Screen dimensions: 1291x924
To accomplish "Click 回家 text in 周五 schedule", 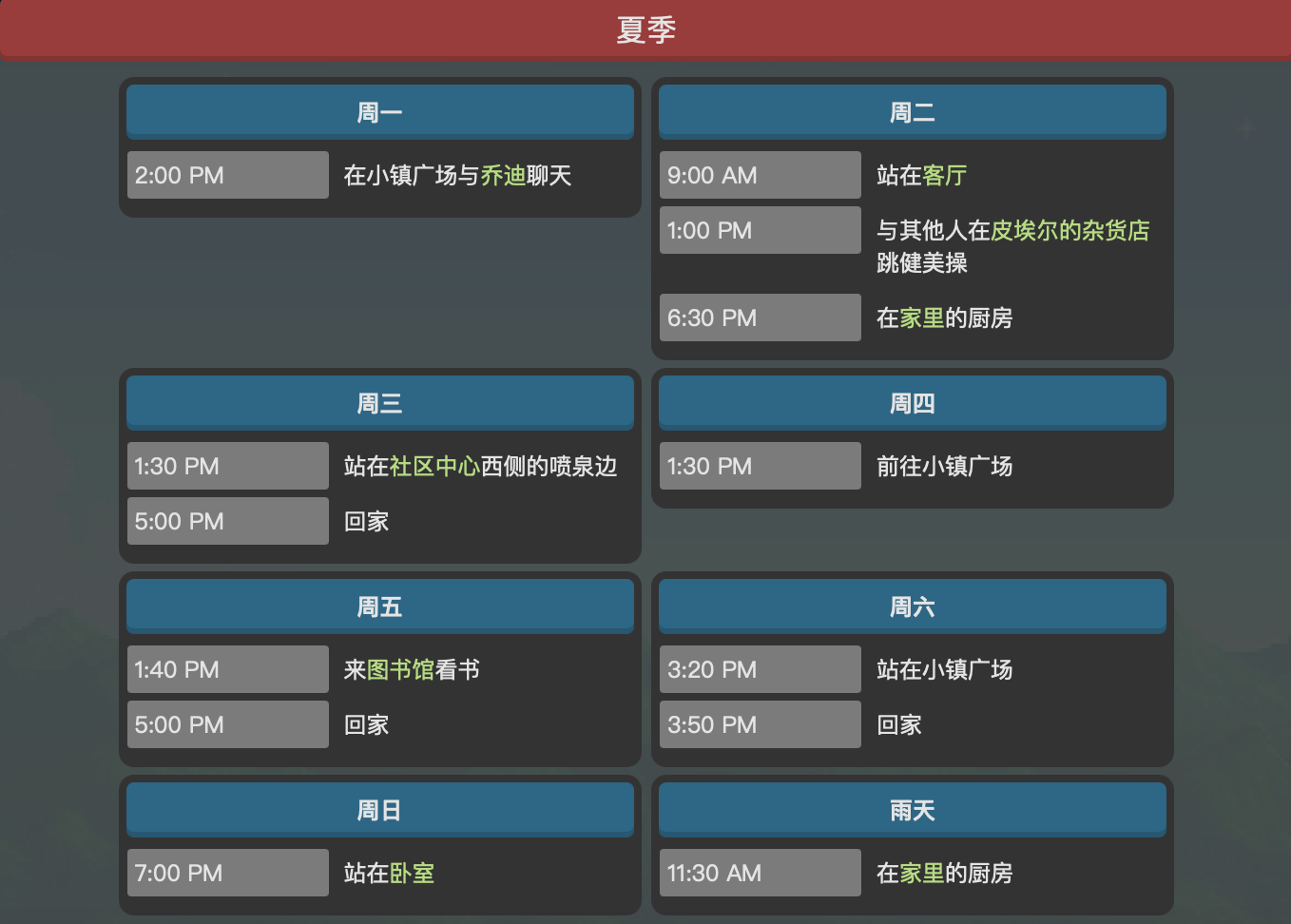I will click(x=367, y=725).
